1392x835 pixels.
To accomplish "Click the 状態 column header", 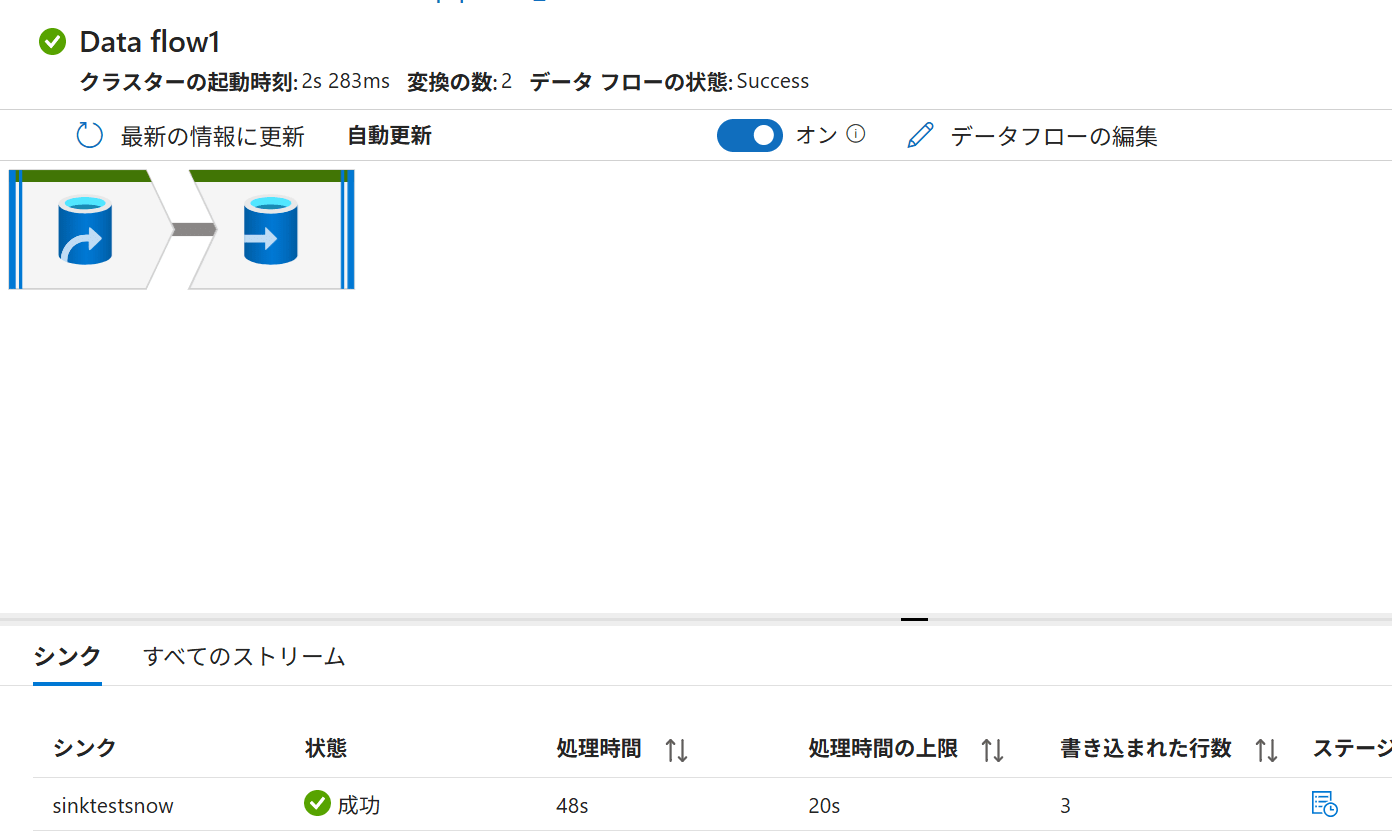I will tap(326, 748).
